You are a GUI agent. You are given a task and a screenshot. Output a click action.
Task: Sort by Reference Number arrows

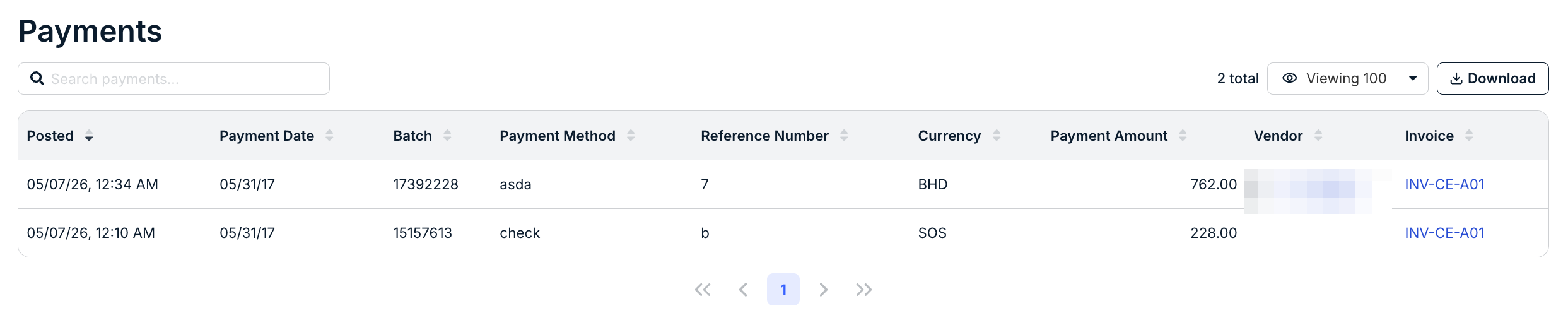[844, 136]
